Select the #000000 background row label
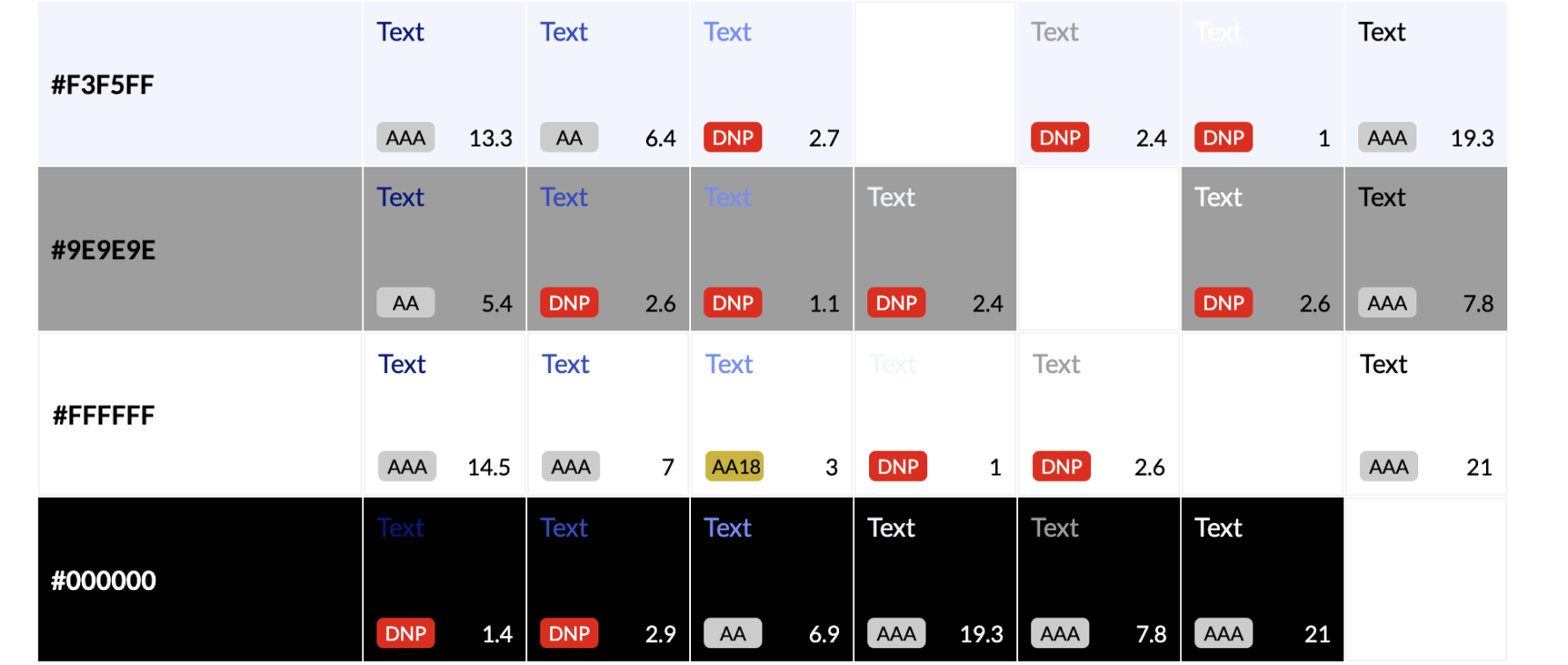This screenshot has width=1568, height=665. (103, 580)
